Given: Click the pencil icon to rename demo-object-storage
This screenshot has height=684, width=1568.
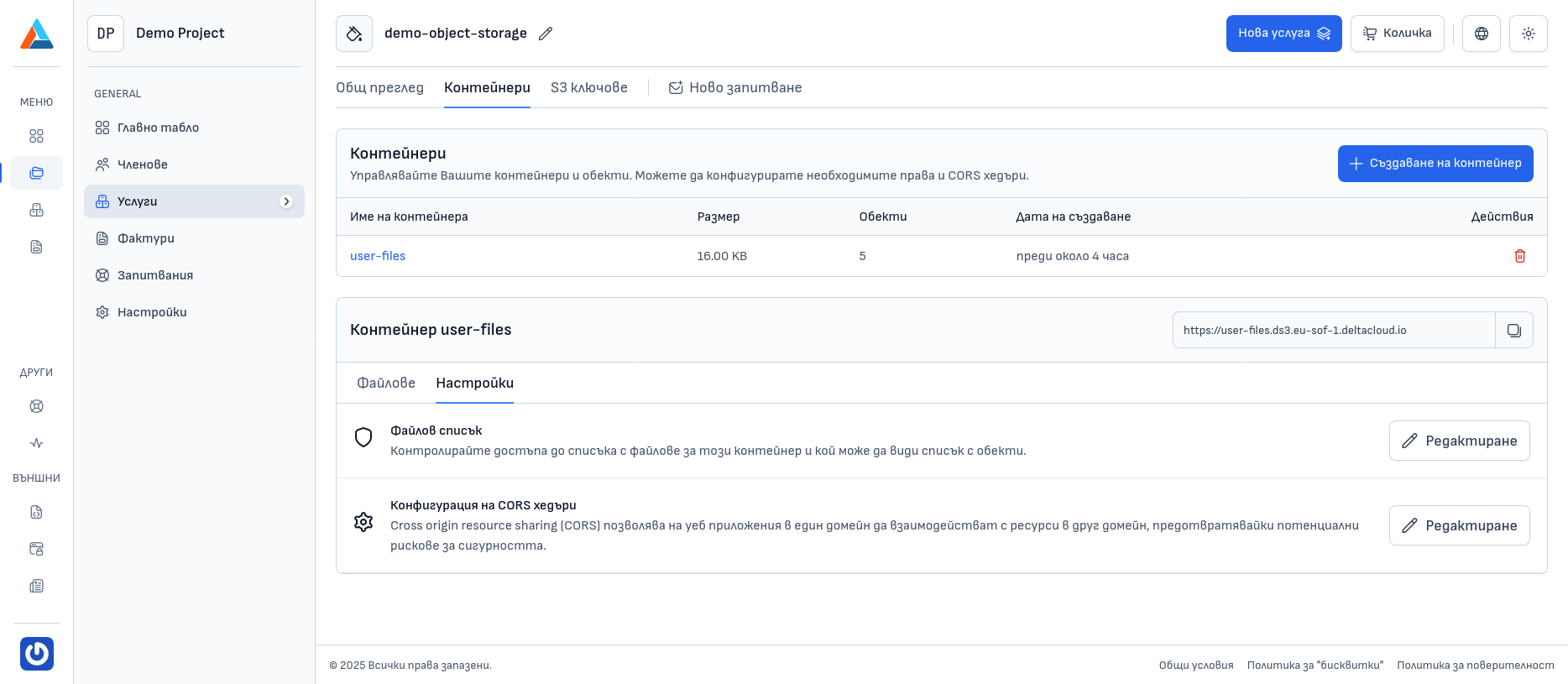Looking at the screenshot, I should [x=546, y=34].
